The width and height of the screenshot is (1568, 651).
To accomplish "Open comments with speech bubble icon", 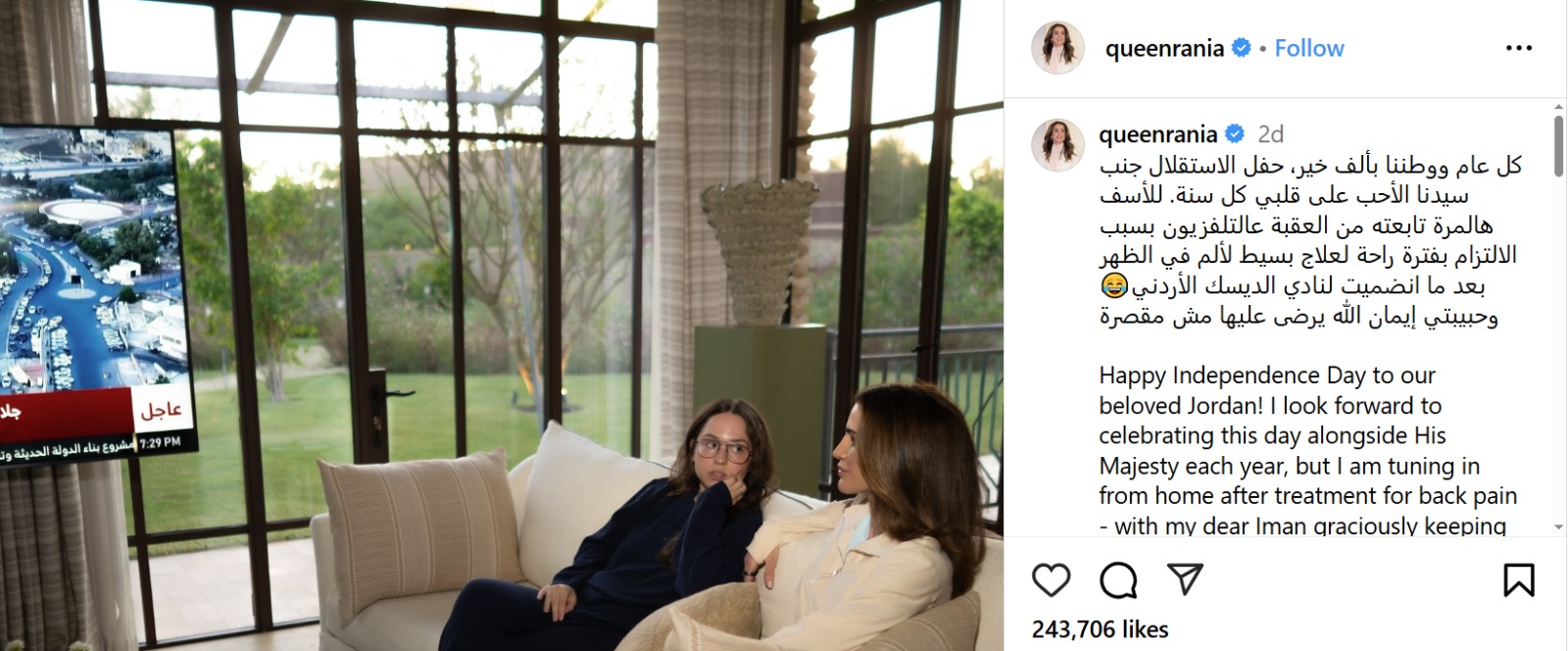I will coord(1118,580).
